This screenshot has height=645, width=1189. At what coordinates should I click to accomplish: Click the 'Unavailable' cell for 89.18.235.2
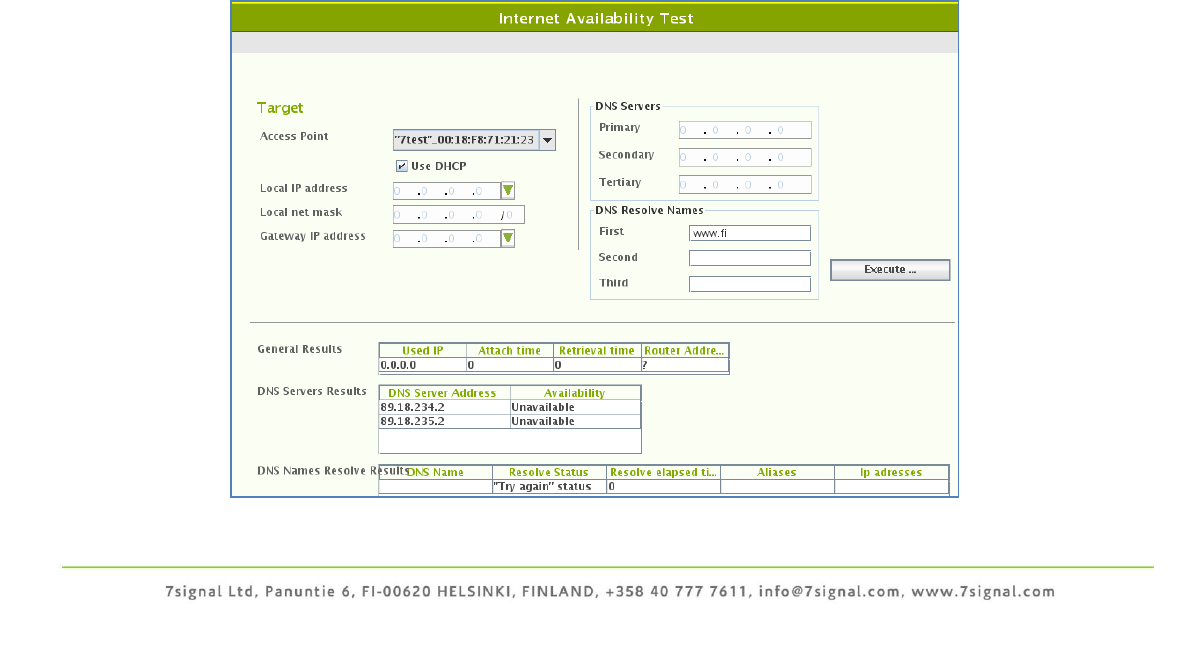point(576,421)
